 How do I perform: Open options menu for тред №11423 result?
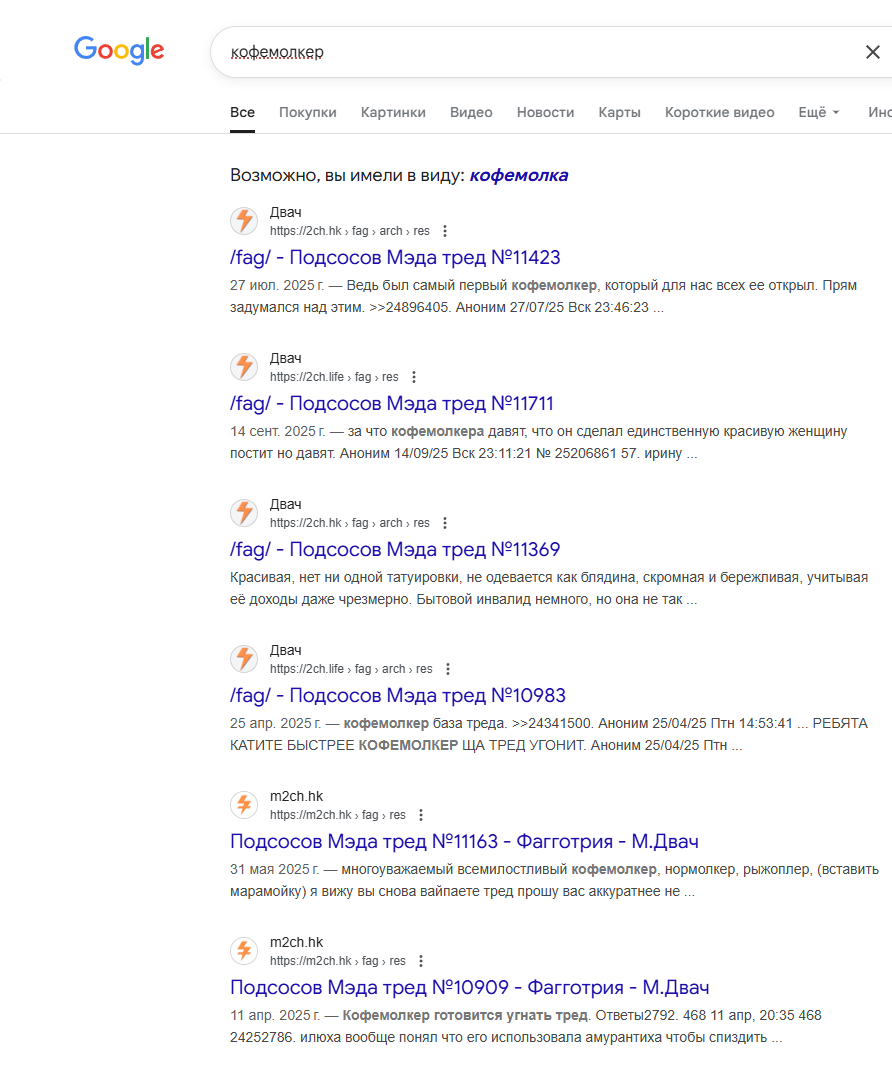pyautogui.click(x=445, y=231)
